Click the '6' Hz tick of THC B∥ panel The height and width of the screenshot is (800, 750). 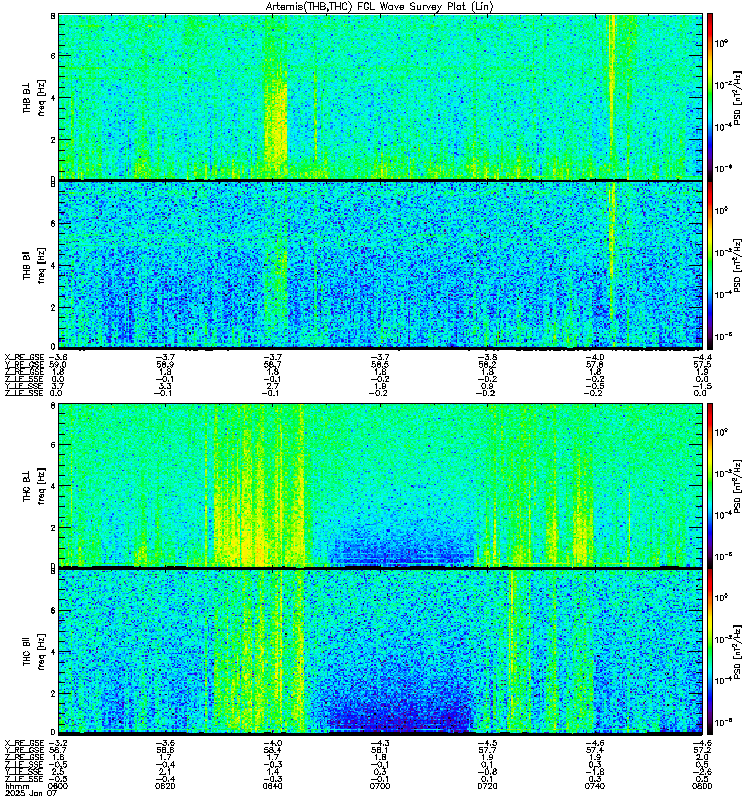coord(53,610)
